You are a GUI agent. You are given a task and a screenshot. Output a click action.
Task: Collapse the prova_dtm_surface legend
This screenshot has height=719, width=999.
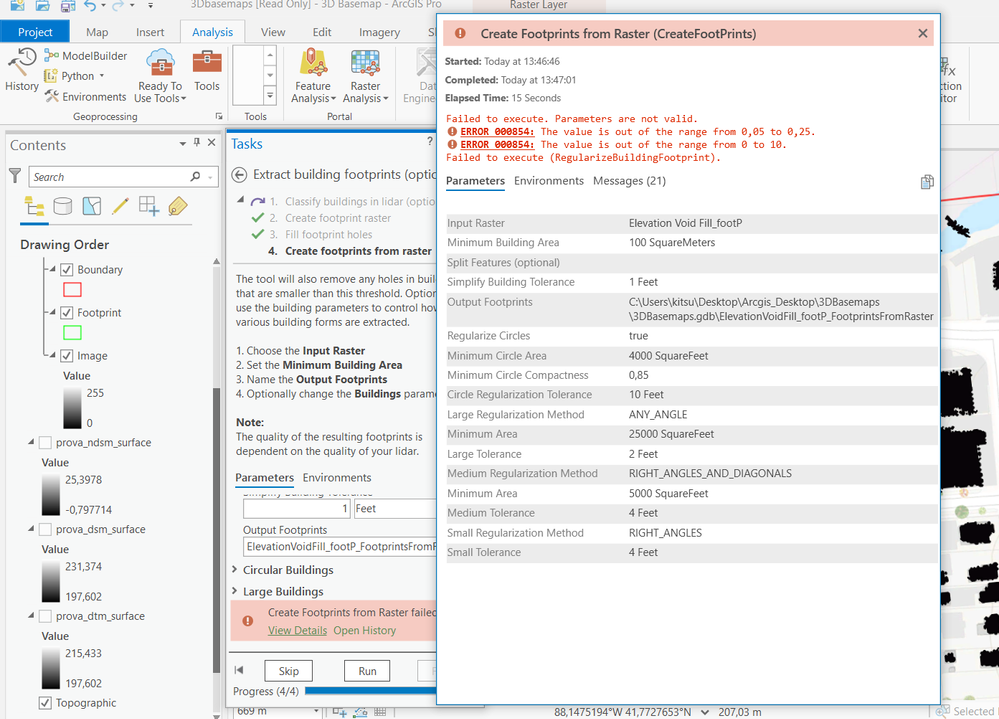[31, 615]
